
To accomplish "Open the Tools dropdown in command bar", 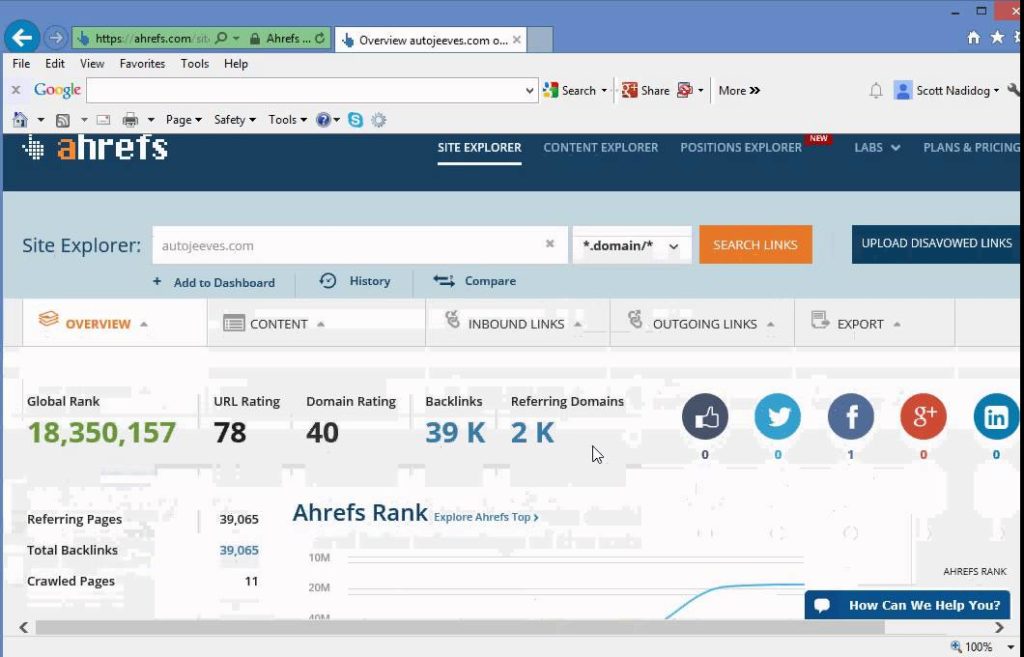I will (x=287, y=120).
